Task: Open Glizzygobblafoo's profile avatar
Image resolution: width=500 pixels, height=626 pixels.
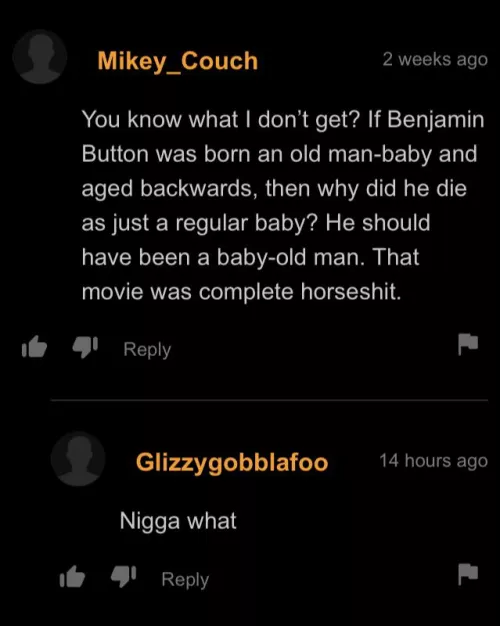Action: pos(78,458)
